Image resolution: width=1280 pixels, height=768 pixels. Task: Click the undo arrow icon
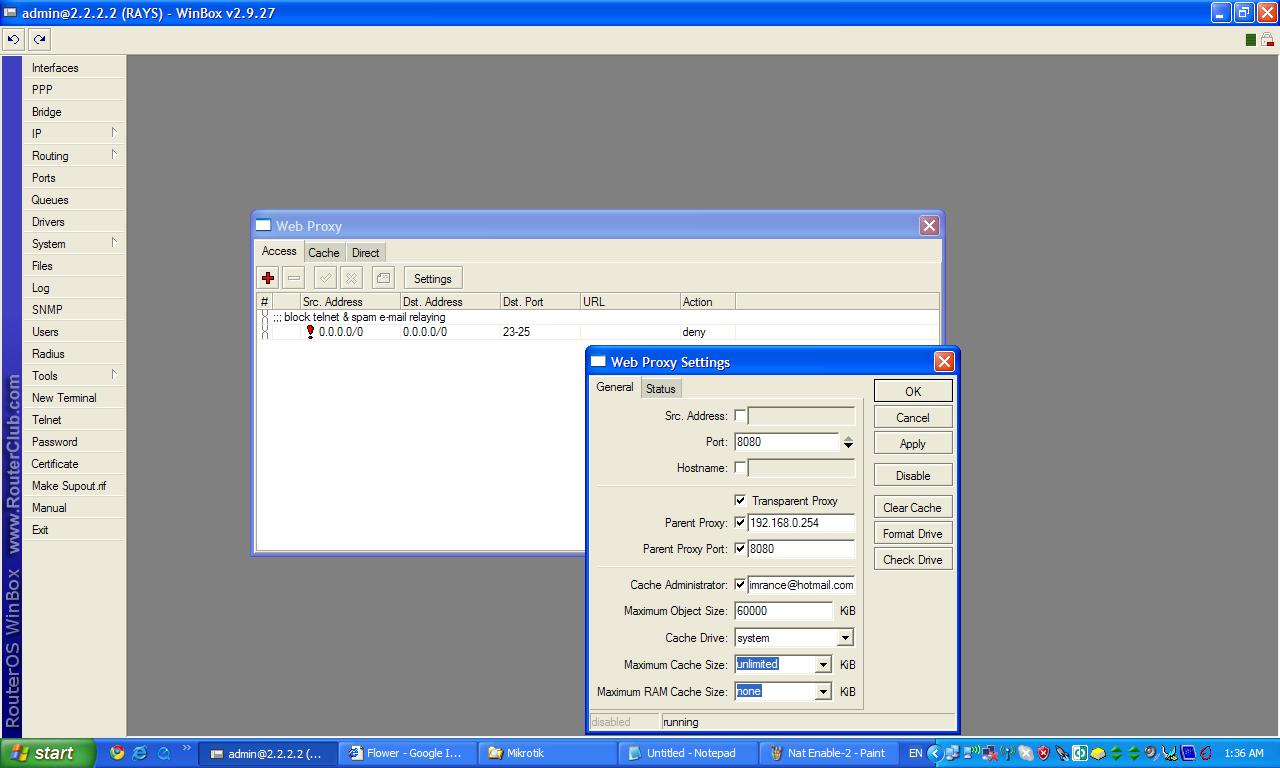(12, 39)
